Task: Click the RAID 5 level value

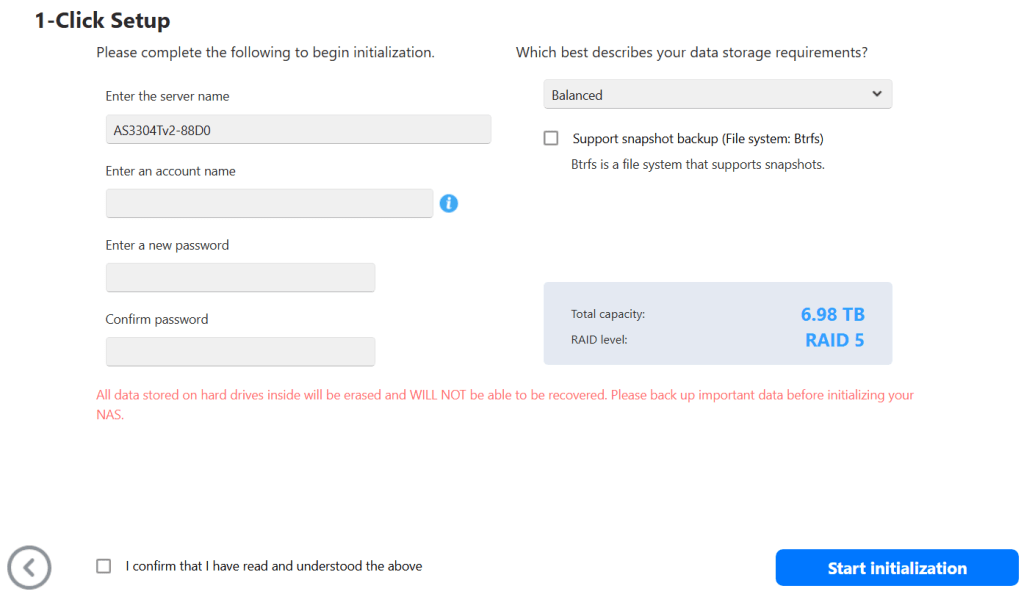Action: pos(834,340)
